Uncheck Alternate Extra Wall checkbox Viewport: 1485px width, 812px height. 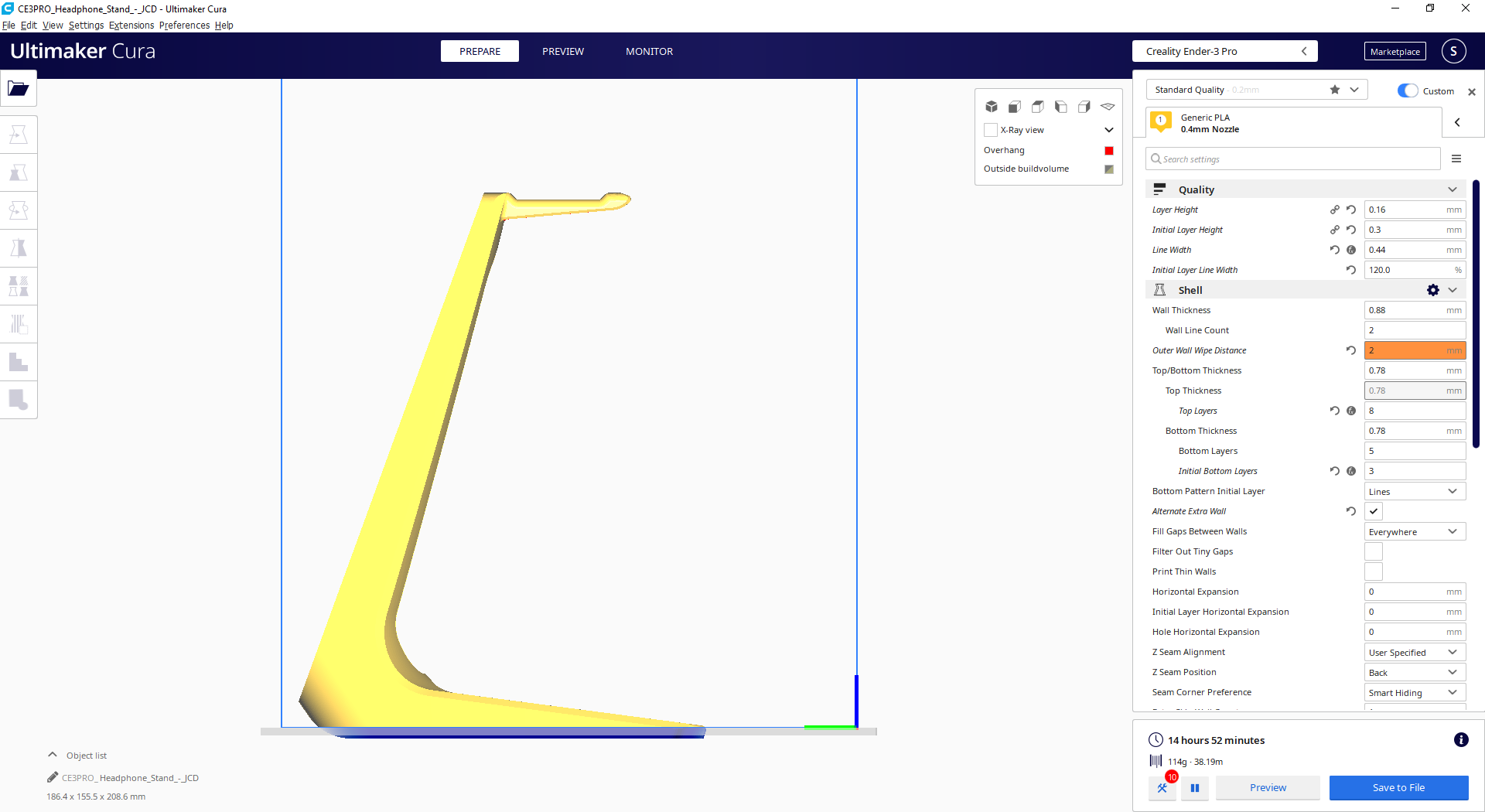[x=1374, y=511]
